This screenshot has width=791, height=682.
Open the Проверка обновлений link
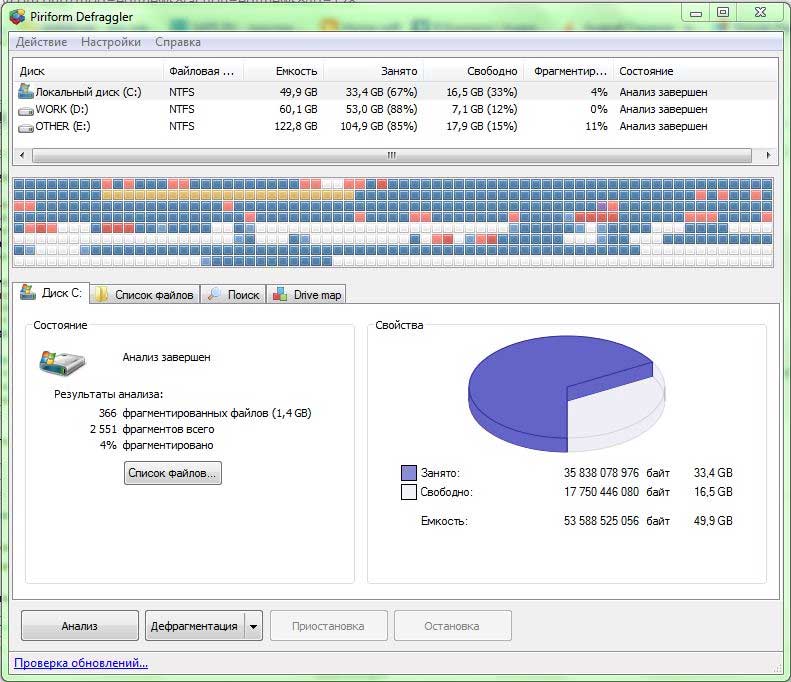[81, 663]
